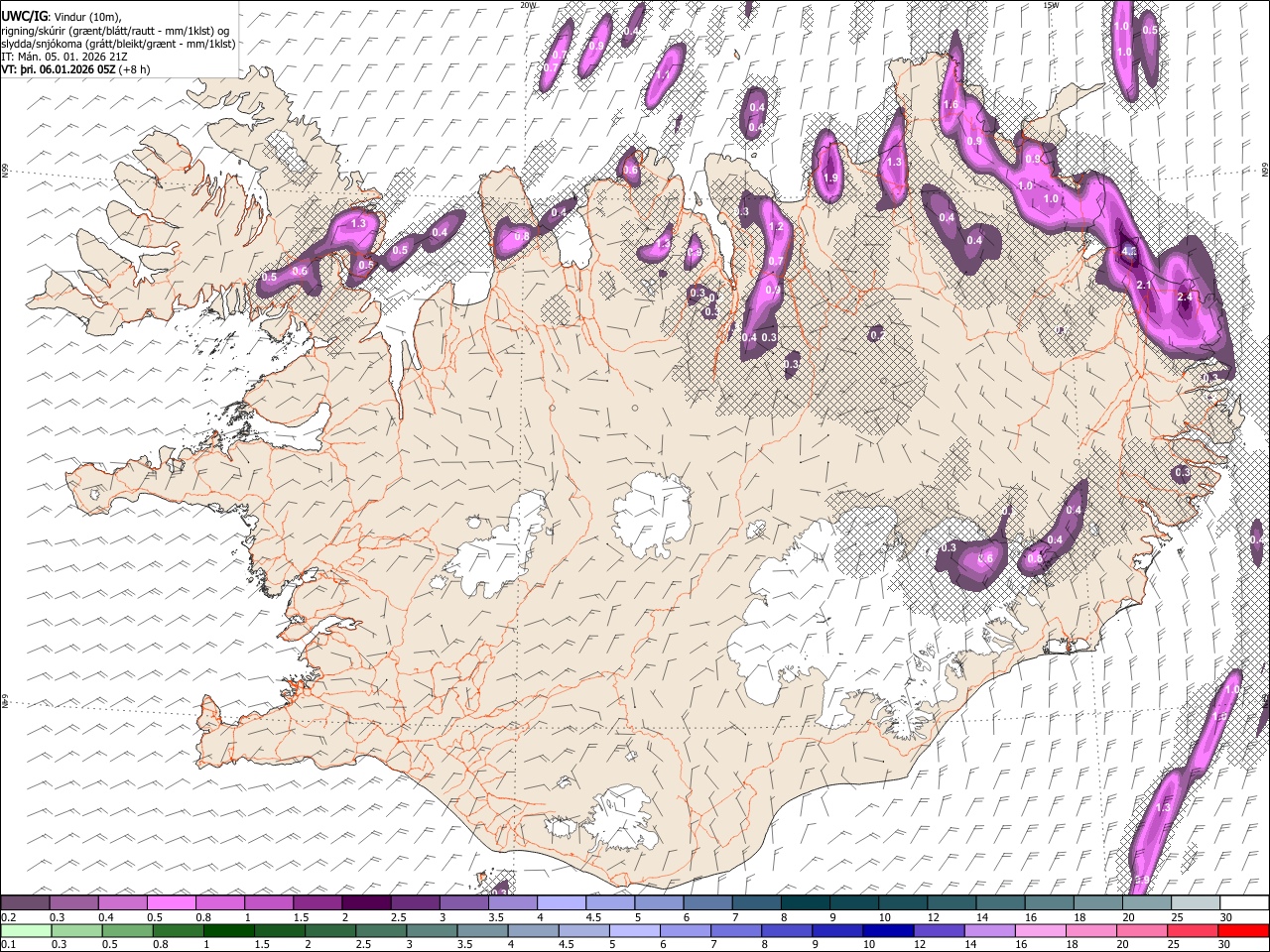
Task: Pick the bright pink 0.5 swatch in upper legend
Action: tap(172, 902)
